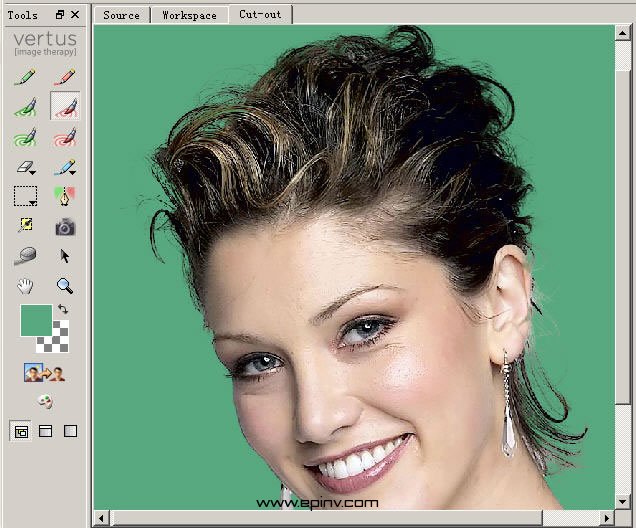The width and height of the screenshot is (636, 528).
Task: Toggle the first screen view mode button
Action: click(20, 432)
